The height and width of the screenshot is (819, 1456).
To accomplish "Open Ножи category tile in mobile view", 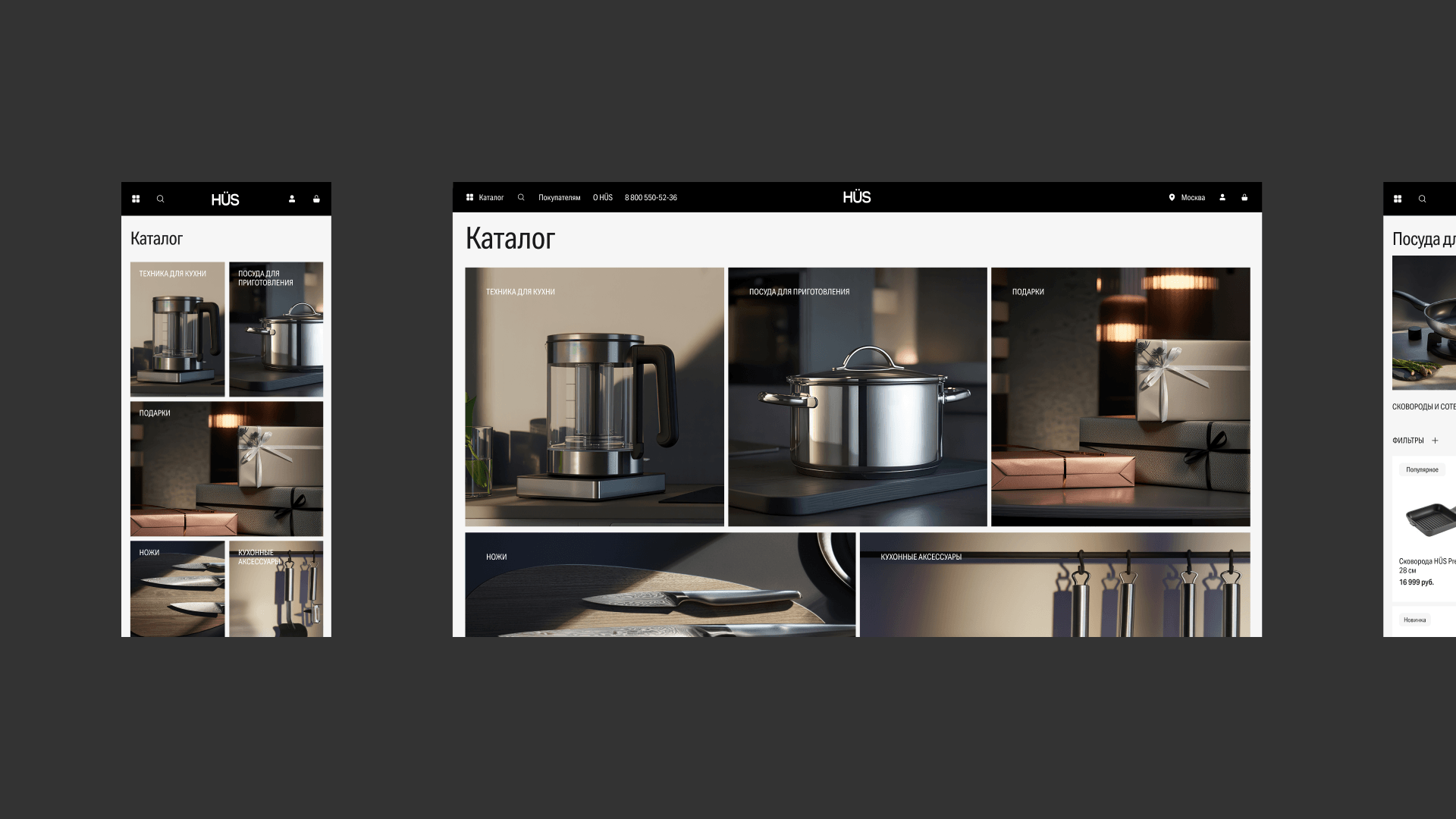I will 177,588.
